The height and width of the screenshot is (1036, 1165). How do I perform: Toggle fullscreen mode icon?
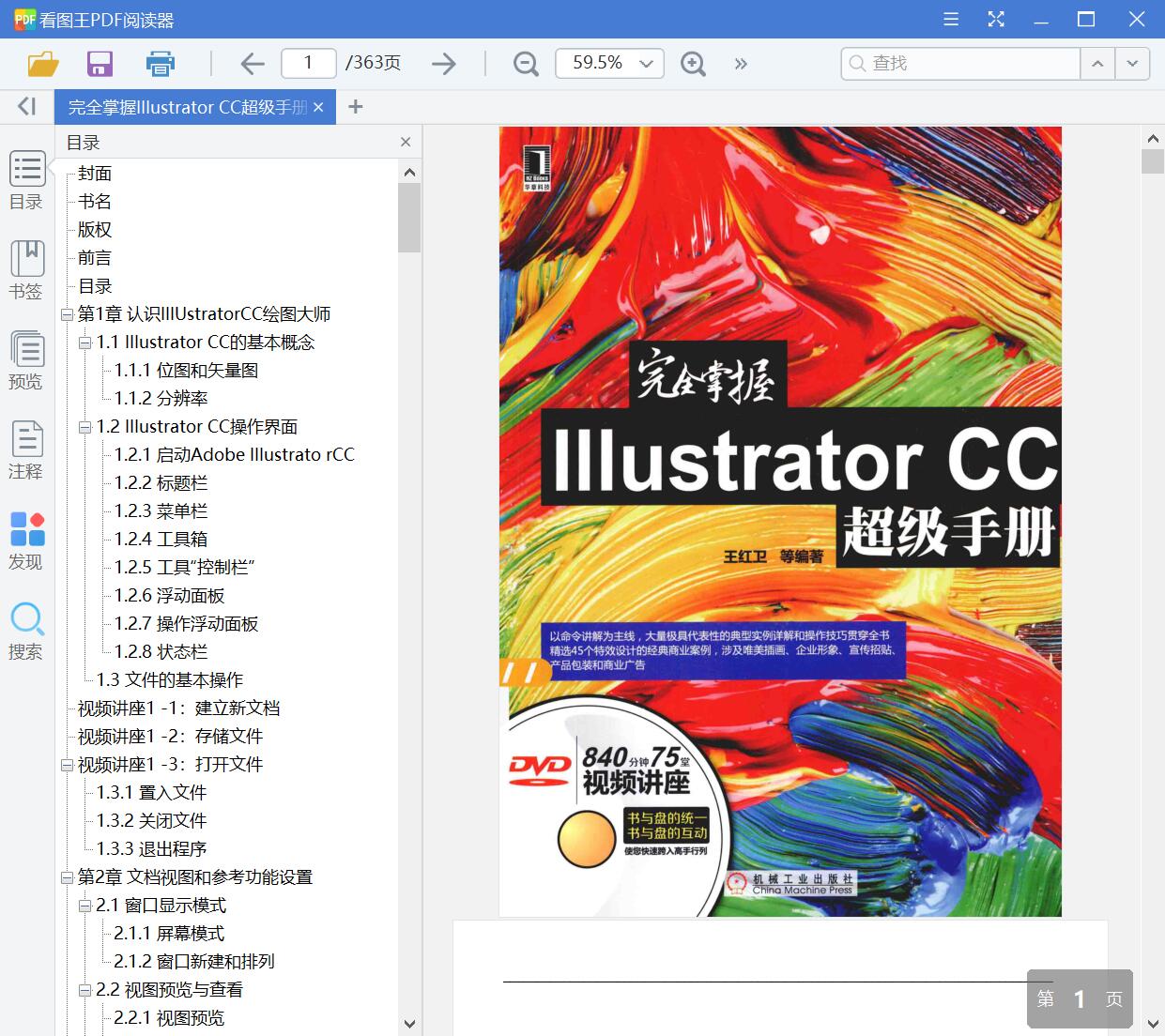tap(996, 19)
